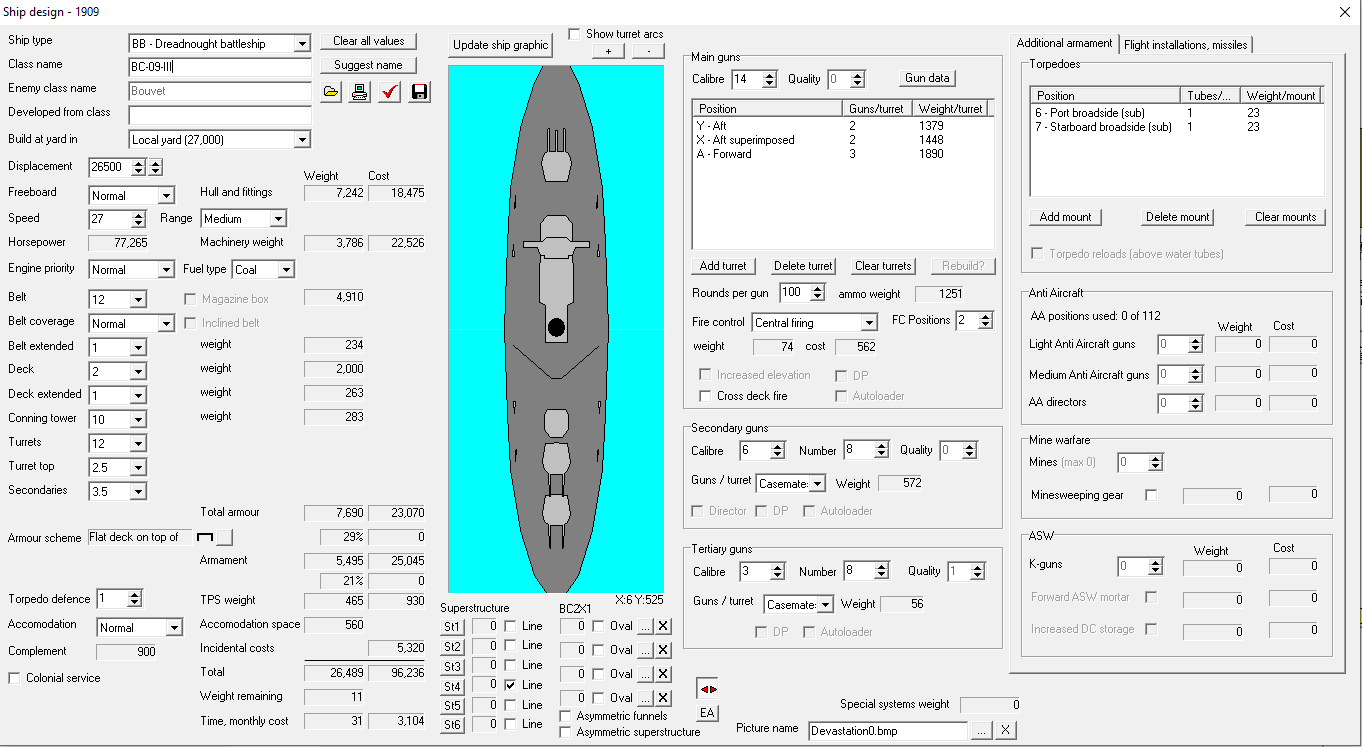The image size is (1362, 747).
Task: Click the print design icon
Action: (x=360, y=92)
